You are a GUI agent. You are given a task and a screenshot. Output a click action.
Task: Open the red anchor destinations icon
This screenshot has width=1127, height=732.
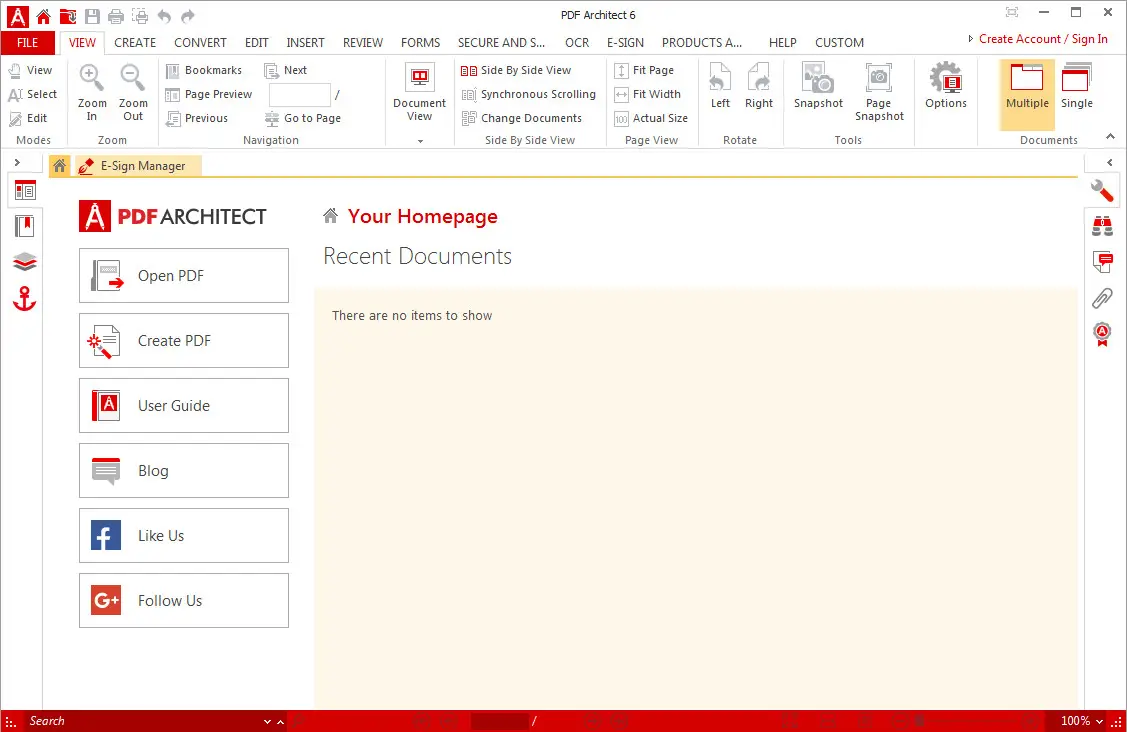24,298
